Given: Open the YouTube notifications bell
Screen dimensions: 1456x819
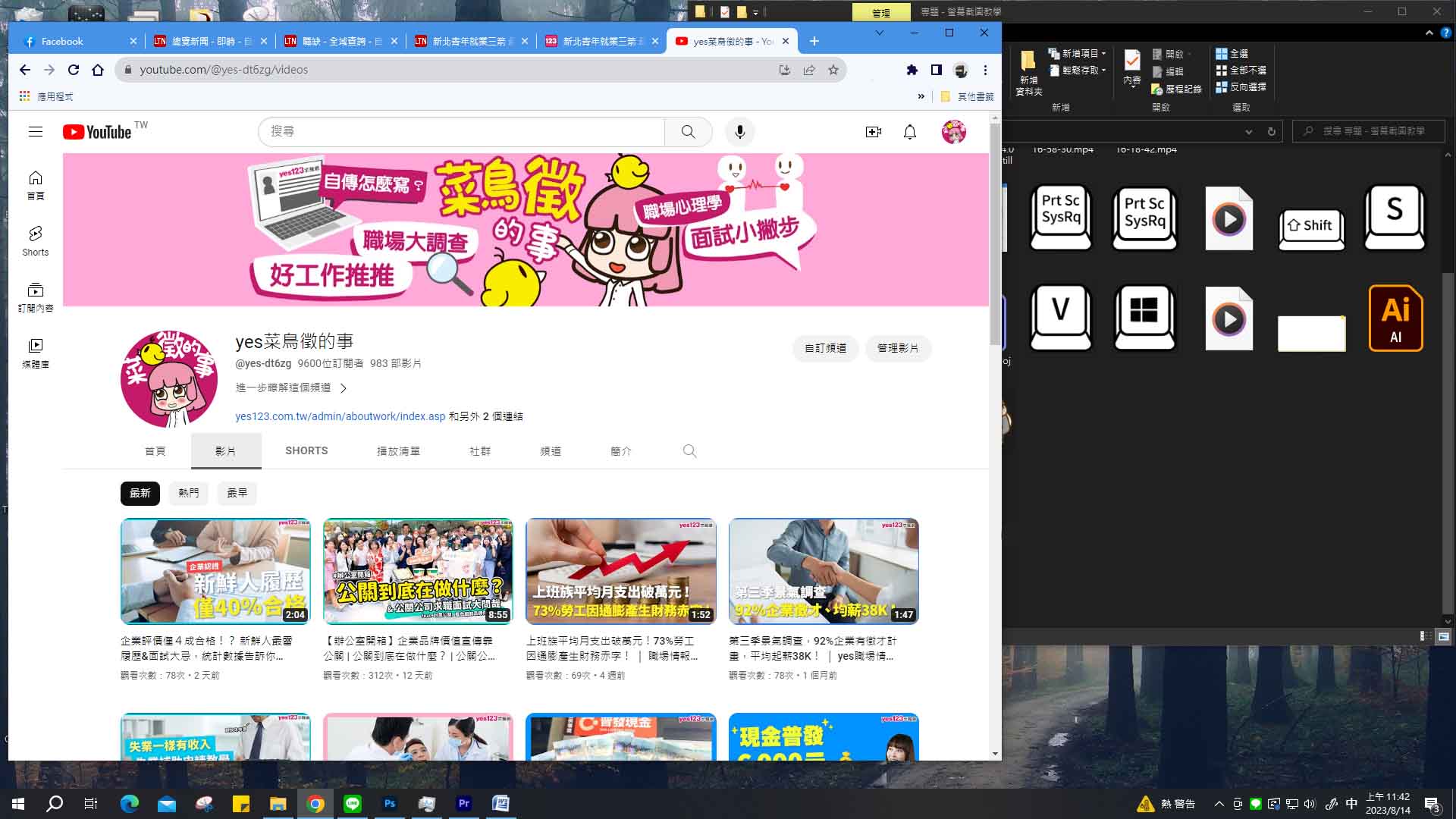Looking at the screenshot, I should click(910, 132).
